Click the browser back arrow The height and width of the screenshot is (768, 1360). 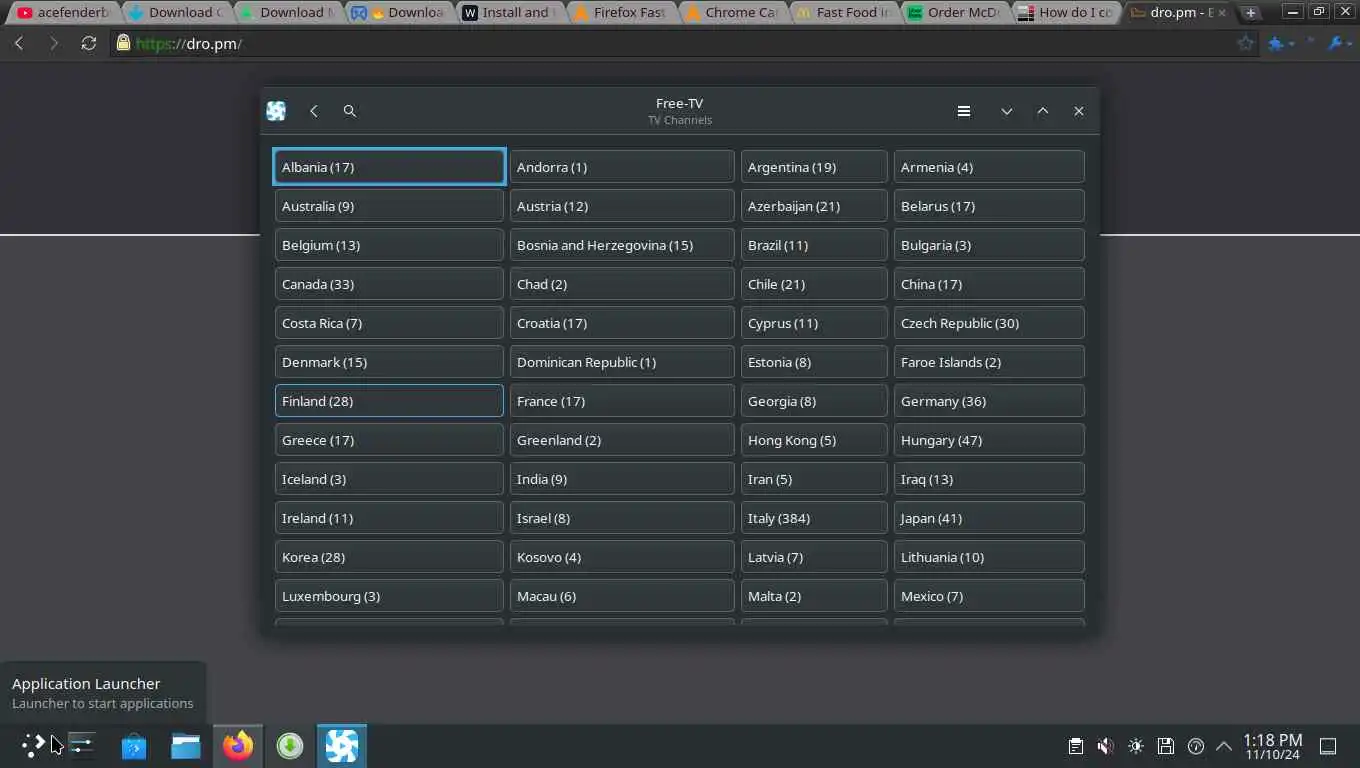pos(19,43)
